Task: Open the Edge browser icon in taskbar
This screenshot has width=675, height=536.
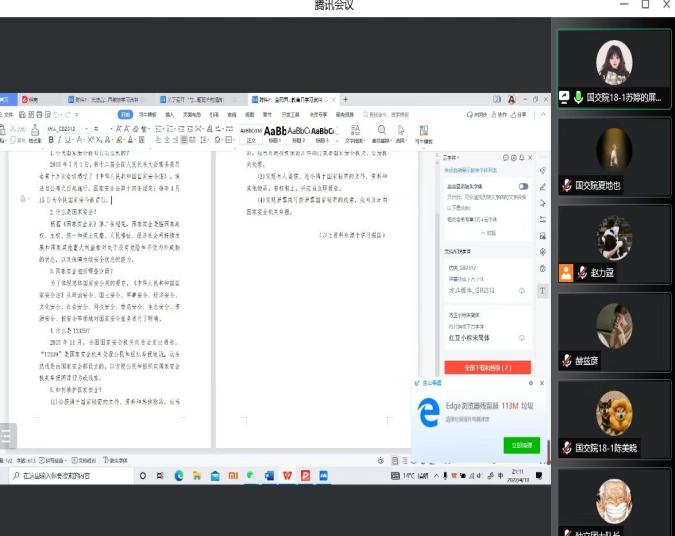Action: [x=179, y=476]
